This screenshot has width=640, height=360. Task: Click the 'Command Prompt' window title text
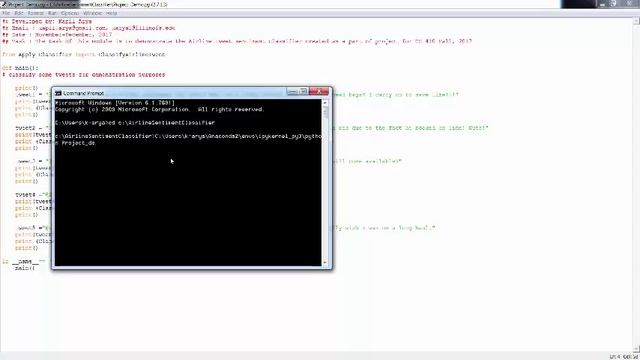84,93
